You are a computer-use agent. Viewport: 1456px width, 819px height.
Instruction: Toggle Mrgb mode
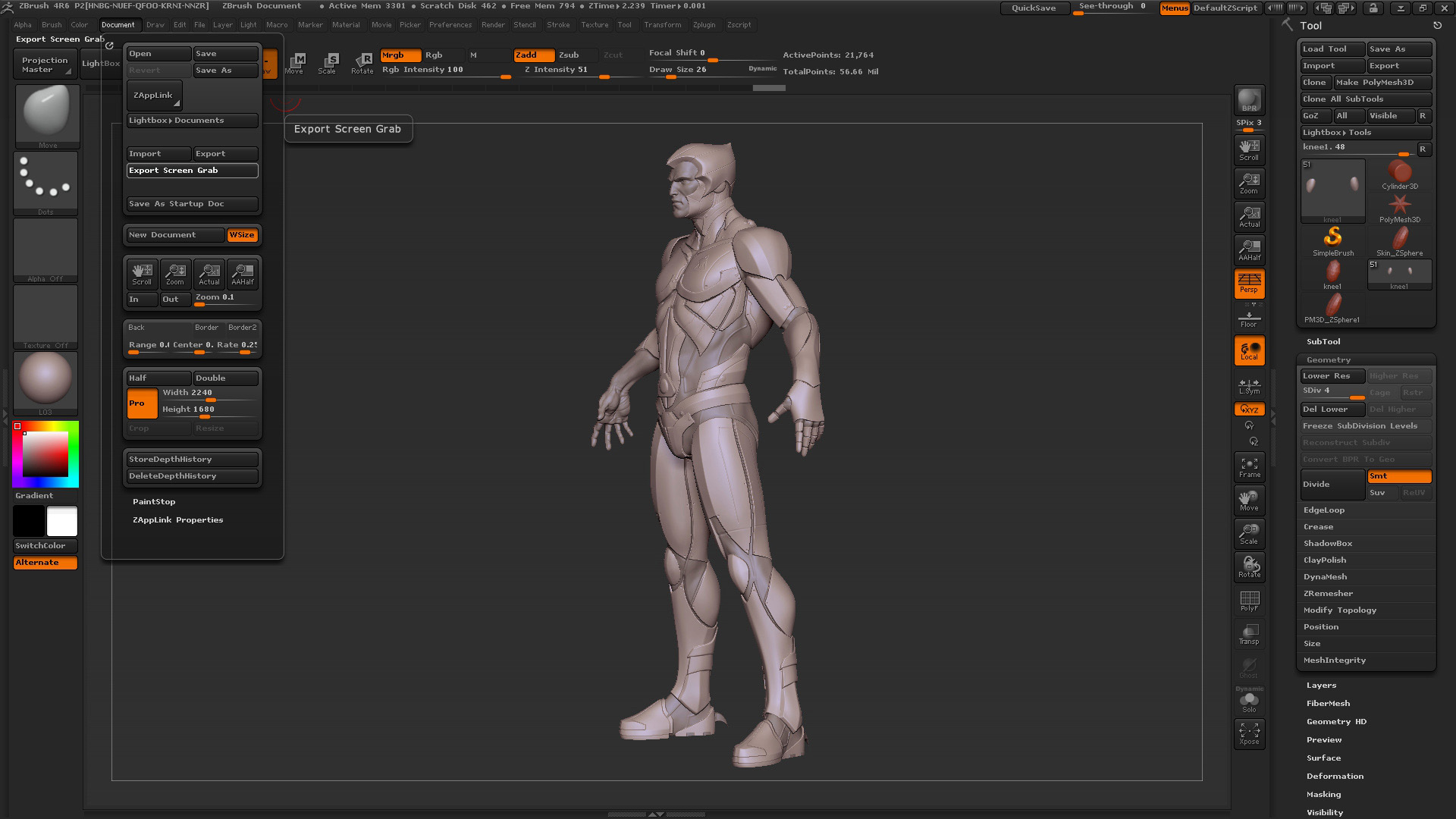pos(400,55)
